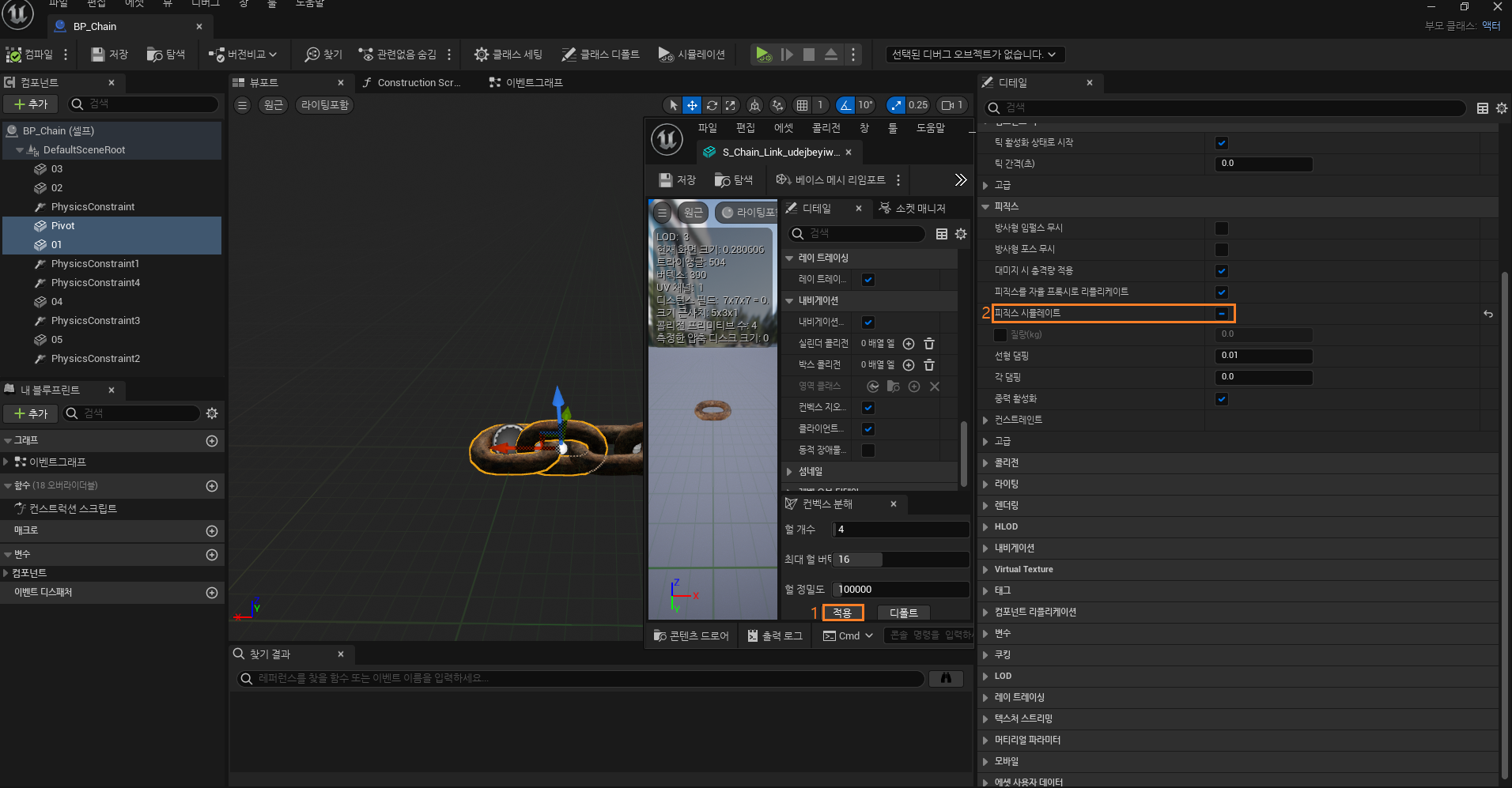Click the 적용 apply button
This screenshot has width=1512, height=788.
click(842, 613)
